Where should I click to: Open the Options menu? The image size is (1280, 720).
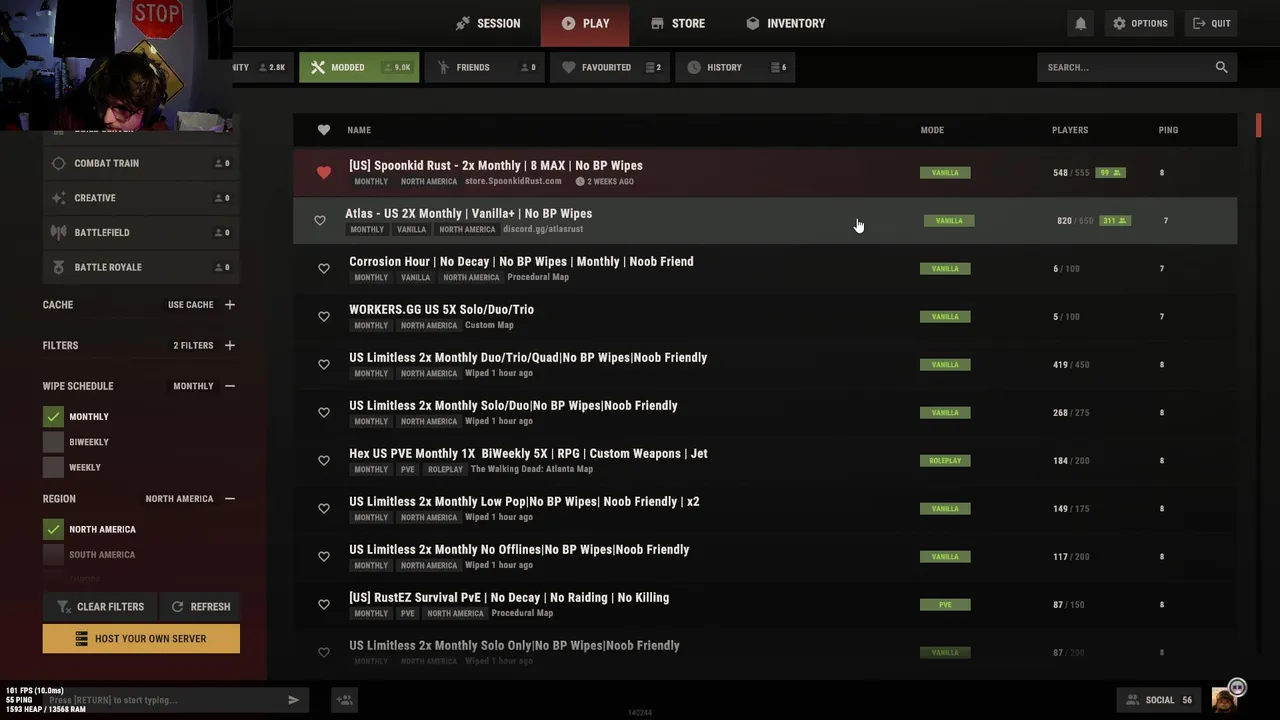[x=1140, y=23]
